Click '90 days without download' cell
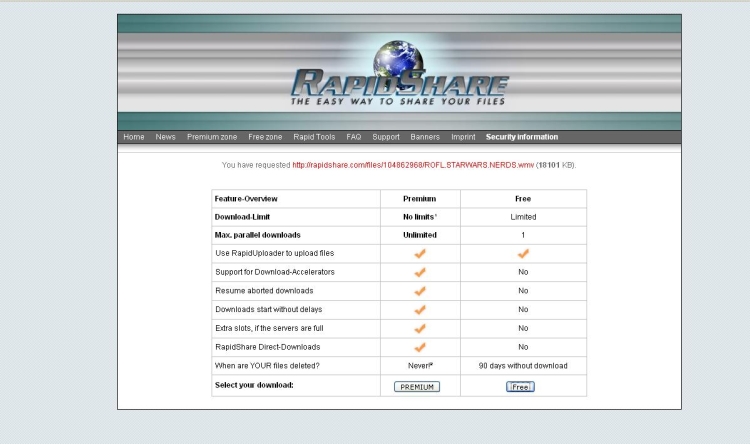This screenshot has width=750, height=444. point(523,366)
